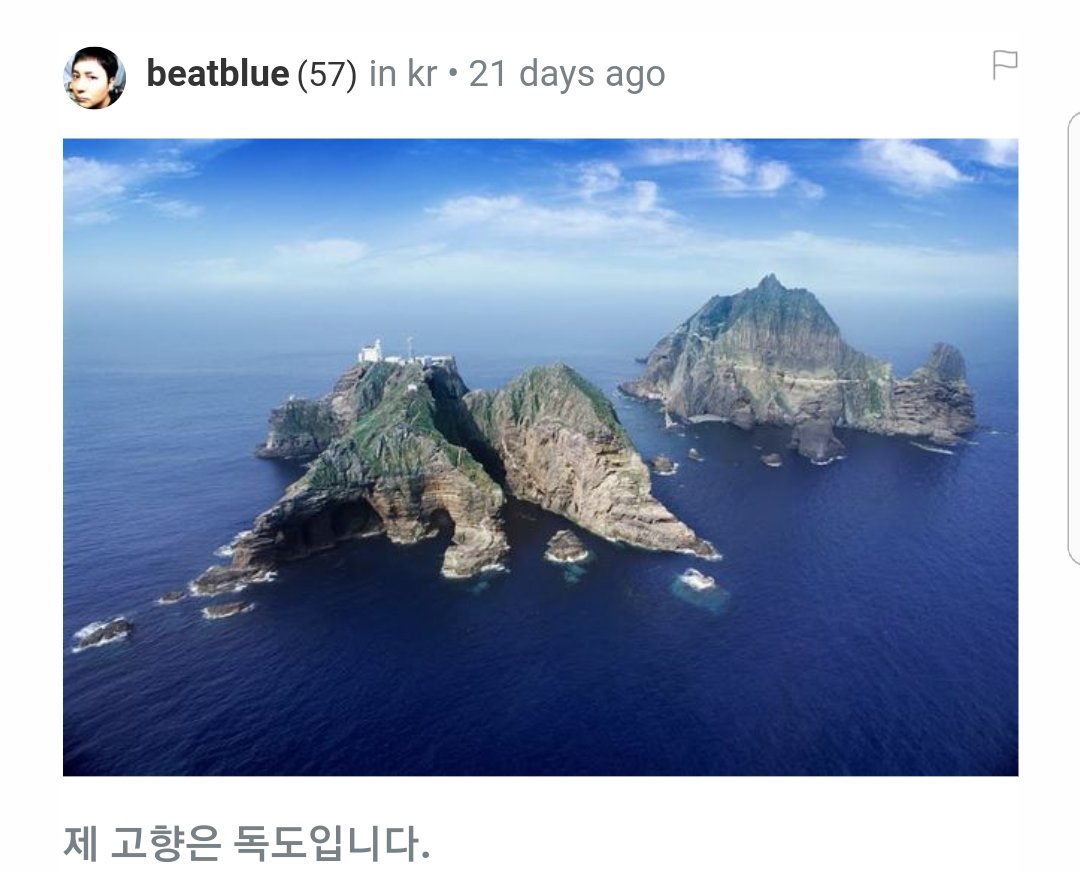Screen dimensions: 1080x872
Task: Click the dot separator before 21 days ago
Action: 453,74
